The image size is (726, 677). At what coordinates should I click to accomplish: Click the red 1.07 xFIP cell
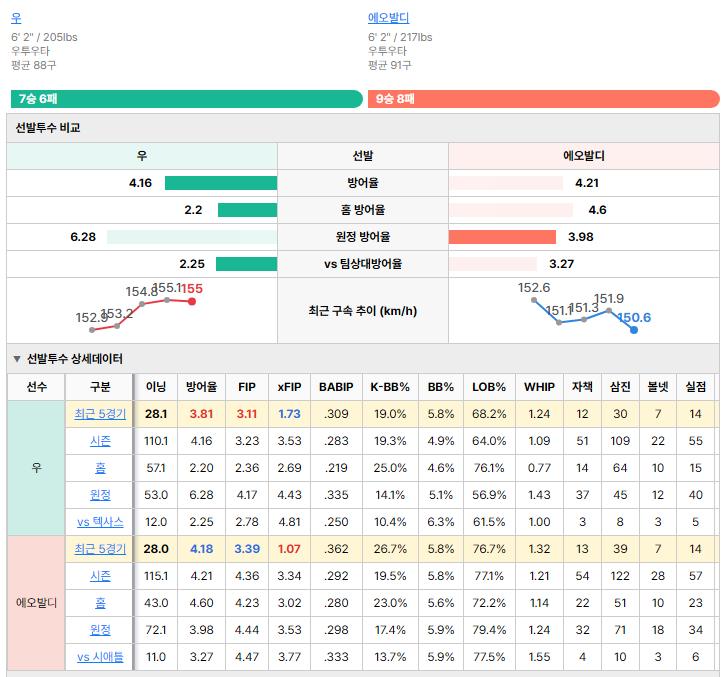289,549
